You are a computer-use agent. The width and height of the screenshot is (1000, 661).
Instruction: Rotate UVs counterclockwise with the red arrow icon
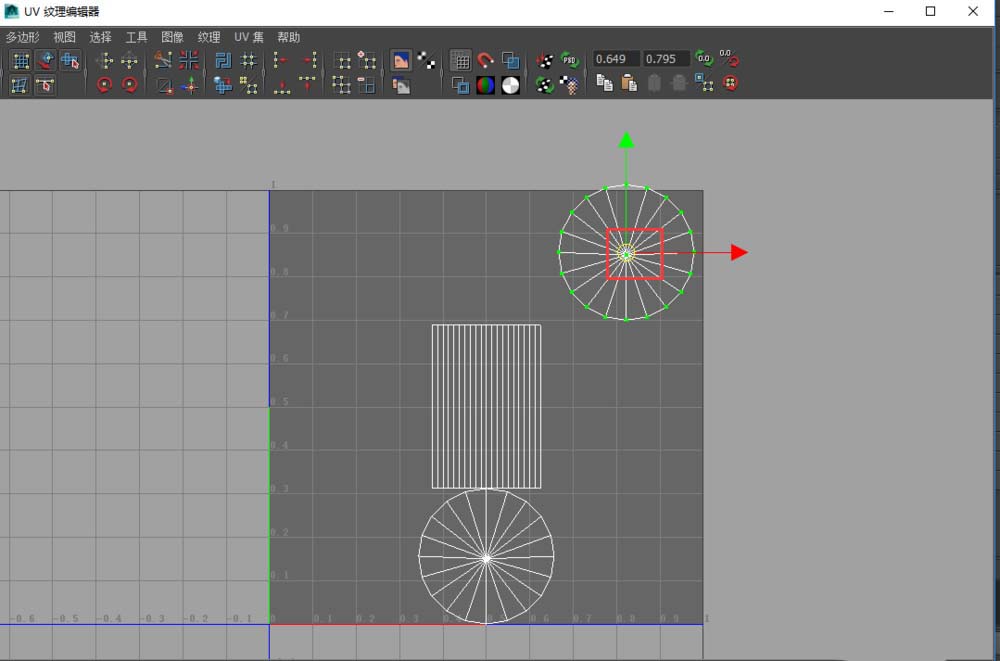[x=104, y=86]
